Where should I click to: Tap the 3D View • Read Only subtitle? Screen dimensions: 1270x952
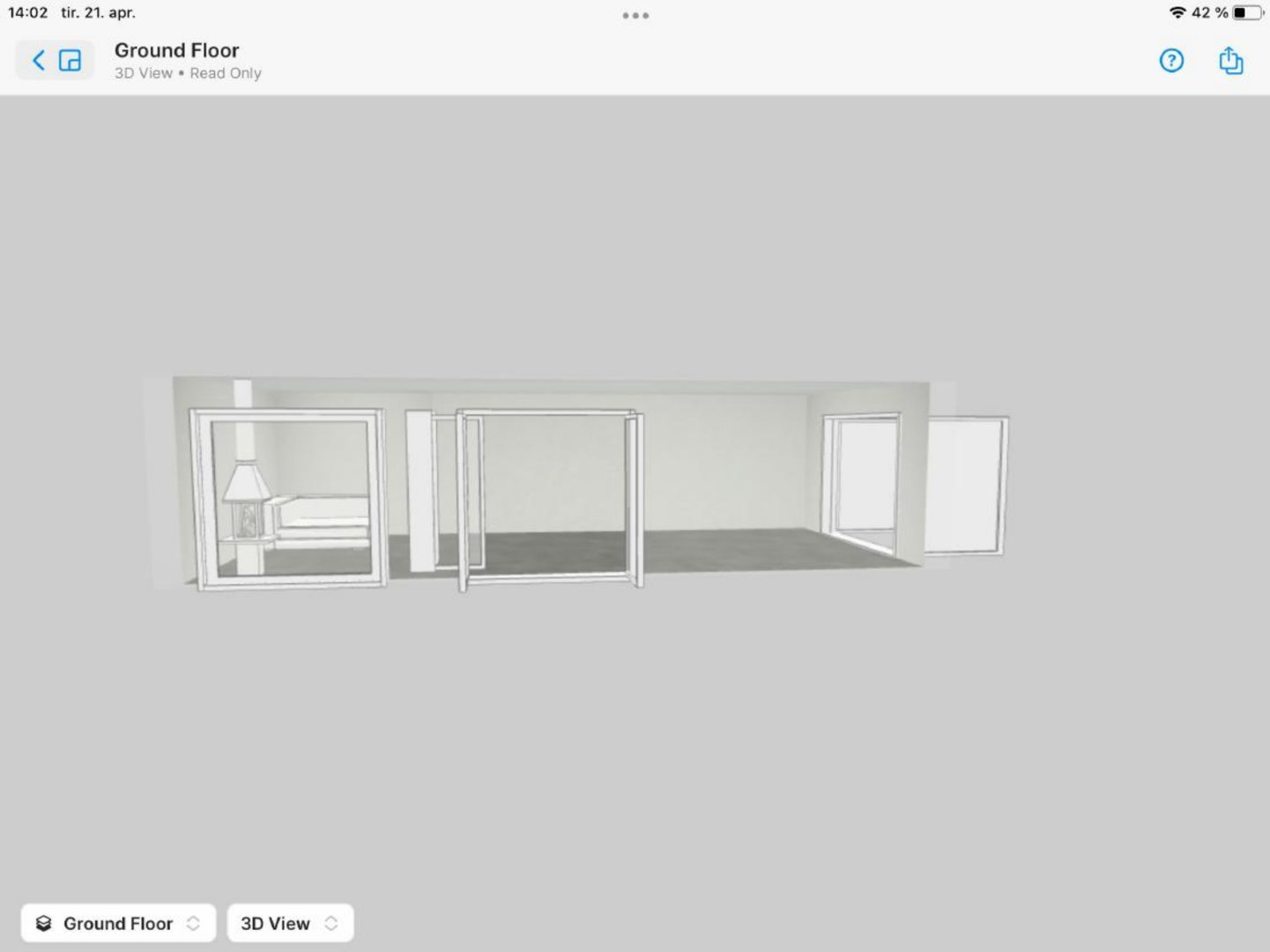[x=187, y=73]
